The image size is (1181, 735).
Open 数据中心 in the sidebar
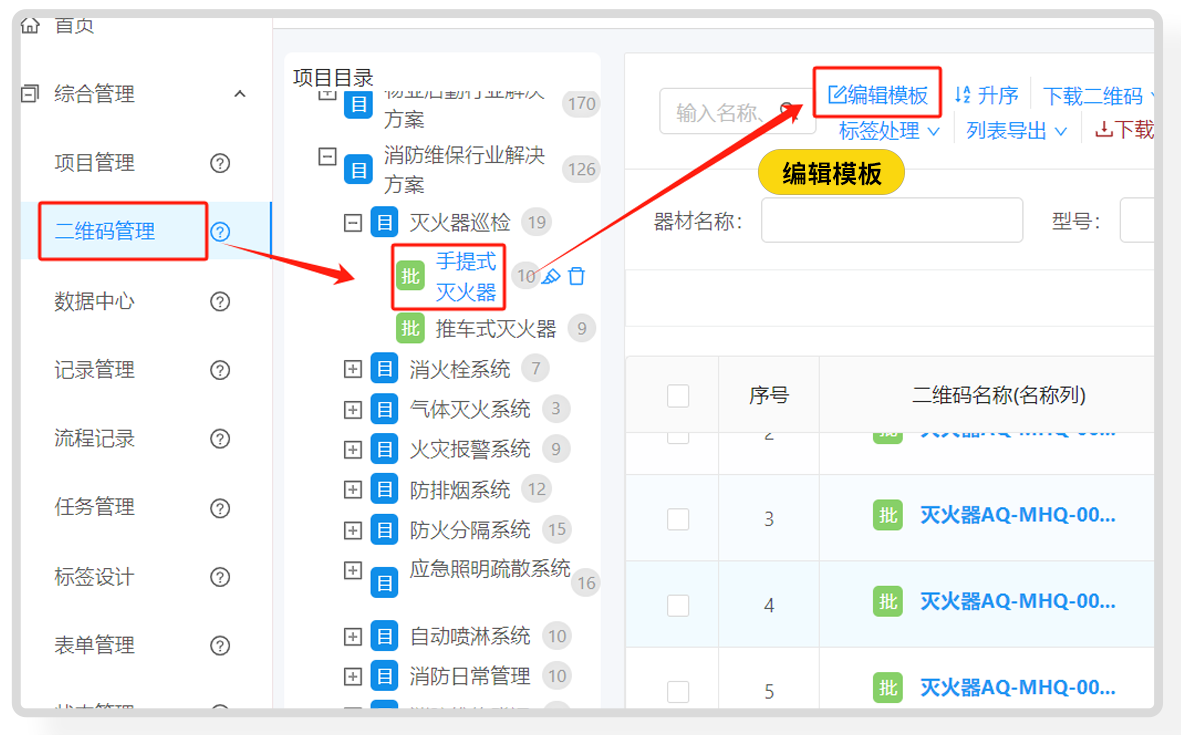[x=95, y=301]
